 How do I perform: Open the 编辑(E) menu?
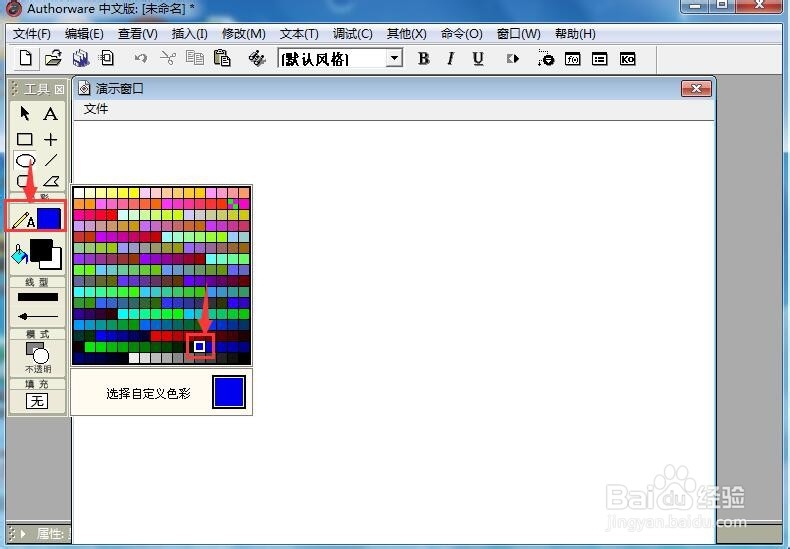[84, 34]
